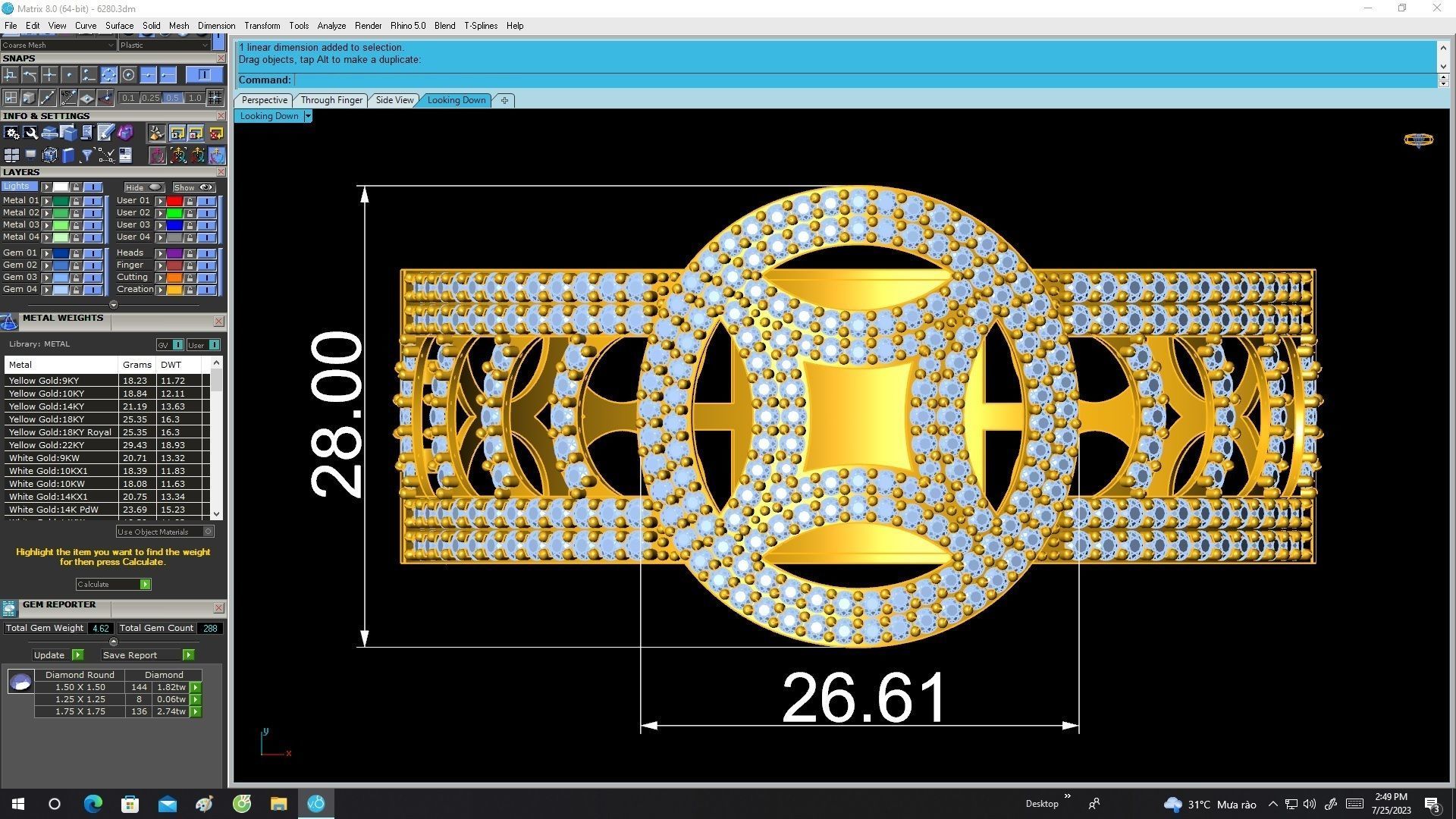The width and height of the screenshot is (1456, 819).
Task: Click the Show layers eye button
Action: [x=194, y=187]
